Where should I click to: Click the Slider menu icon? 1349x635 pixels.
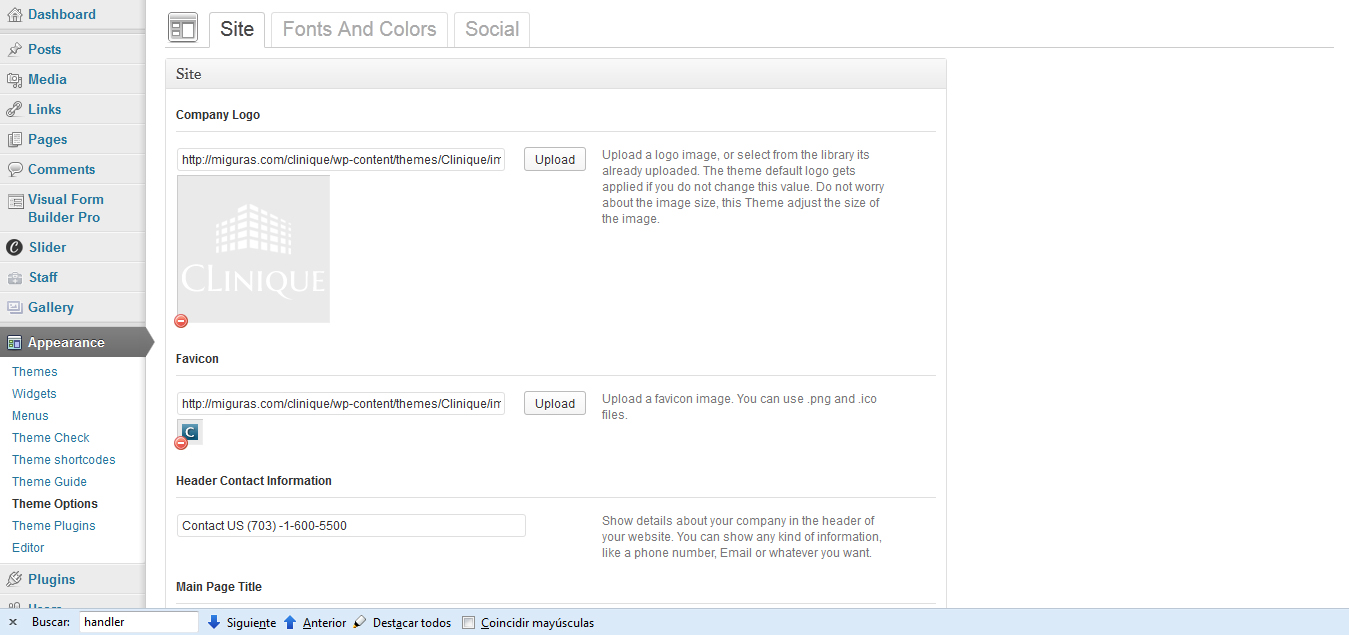15,248
